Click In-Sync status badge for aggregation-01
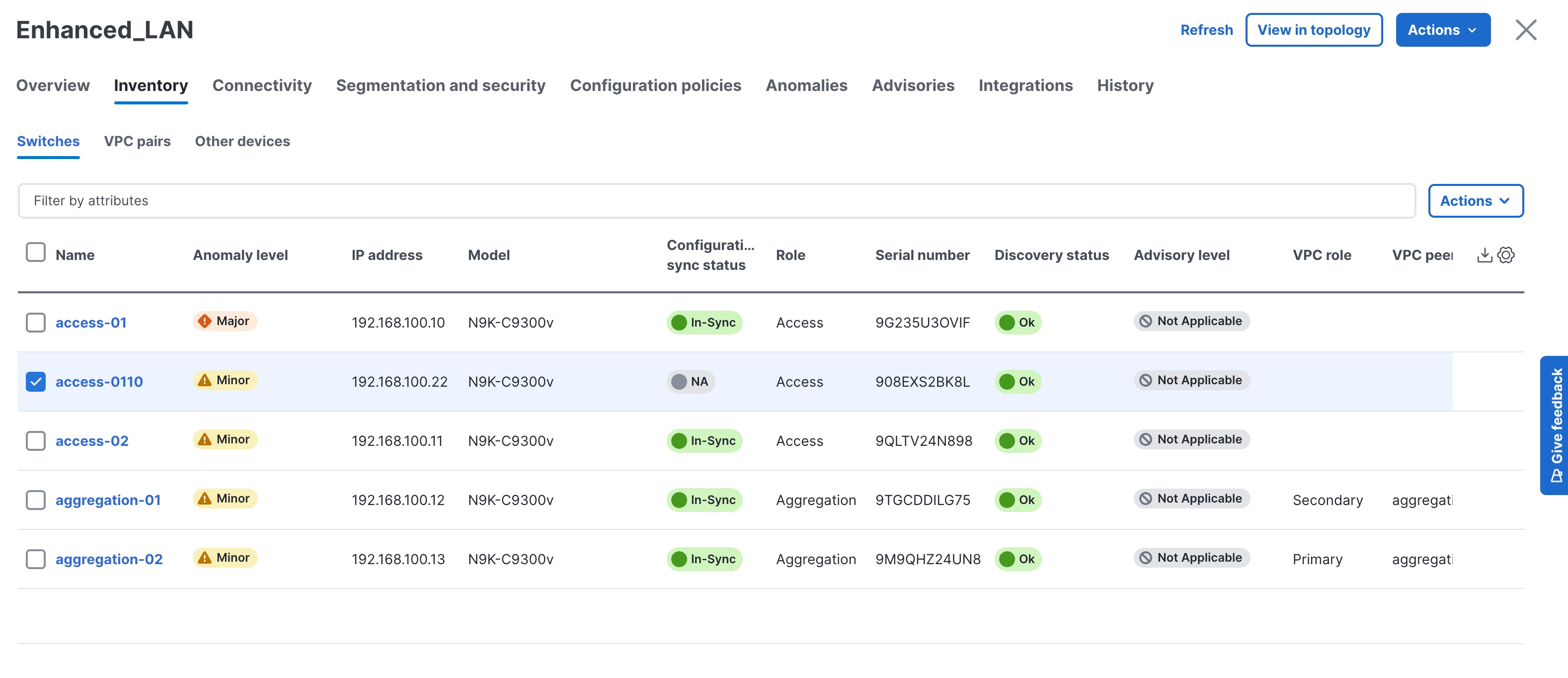This screenshot has height=678, width=1568. pos(705,500)
